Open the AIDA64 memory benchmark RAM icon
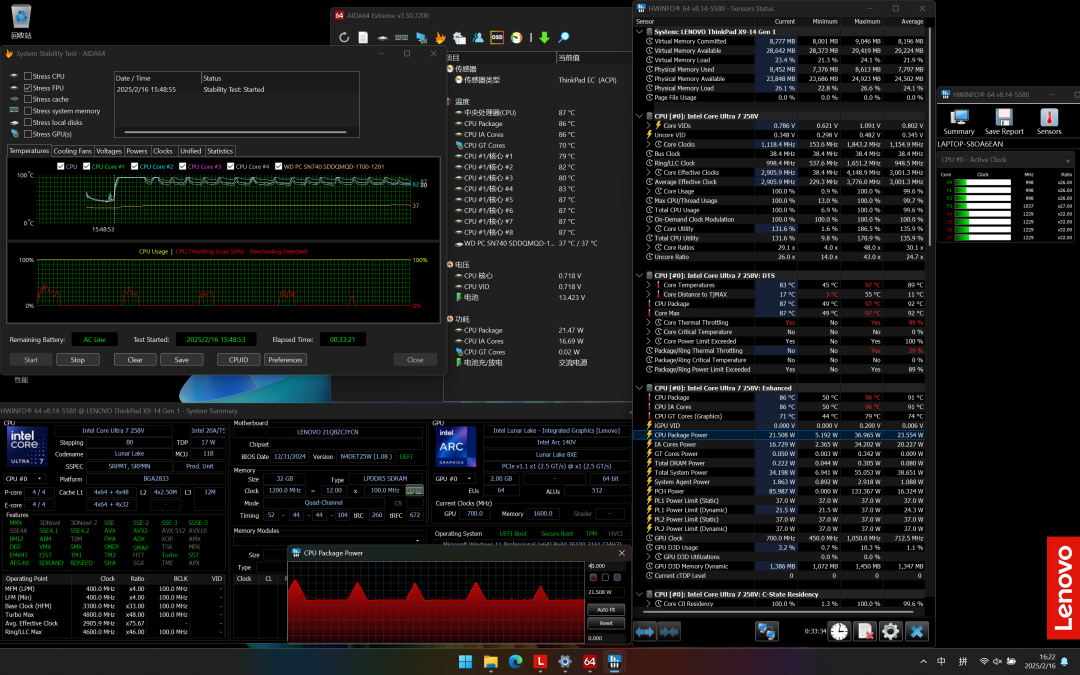Image resolution: width=1080 pixels, height=675 pixels. coord(402,37)
